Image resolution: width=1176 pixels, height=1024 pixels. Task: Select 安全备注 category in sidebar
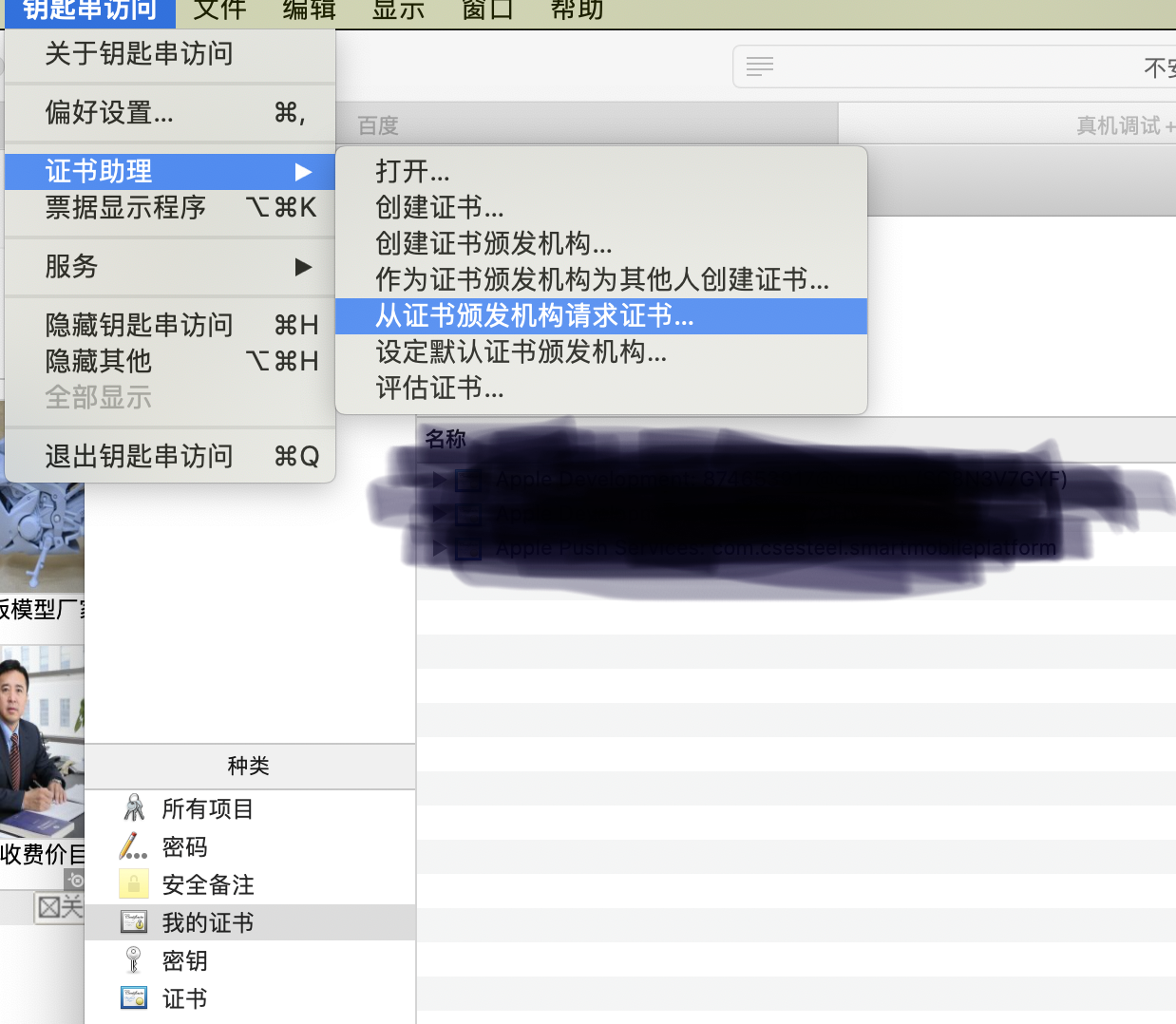250,885
